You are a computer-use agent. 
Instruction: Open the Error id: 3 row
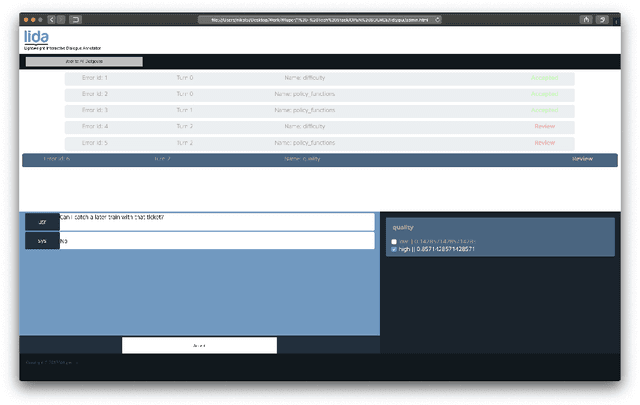[x=319, y=110]
